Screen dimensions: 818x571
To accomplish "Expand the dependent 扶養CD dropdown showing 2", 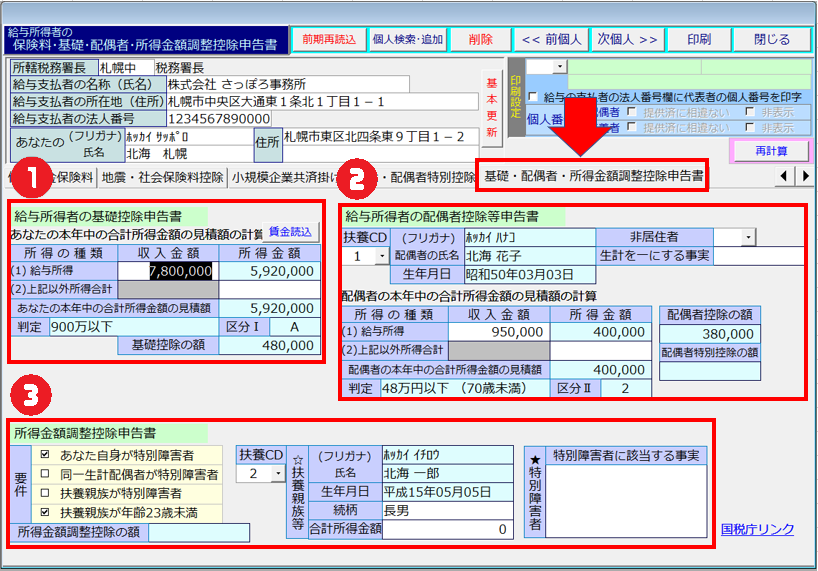I will pos(277,473).
